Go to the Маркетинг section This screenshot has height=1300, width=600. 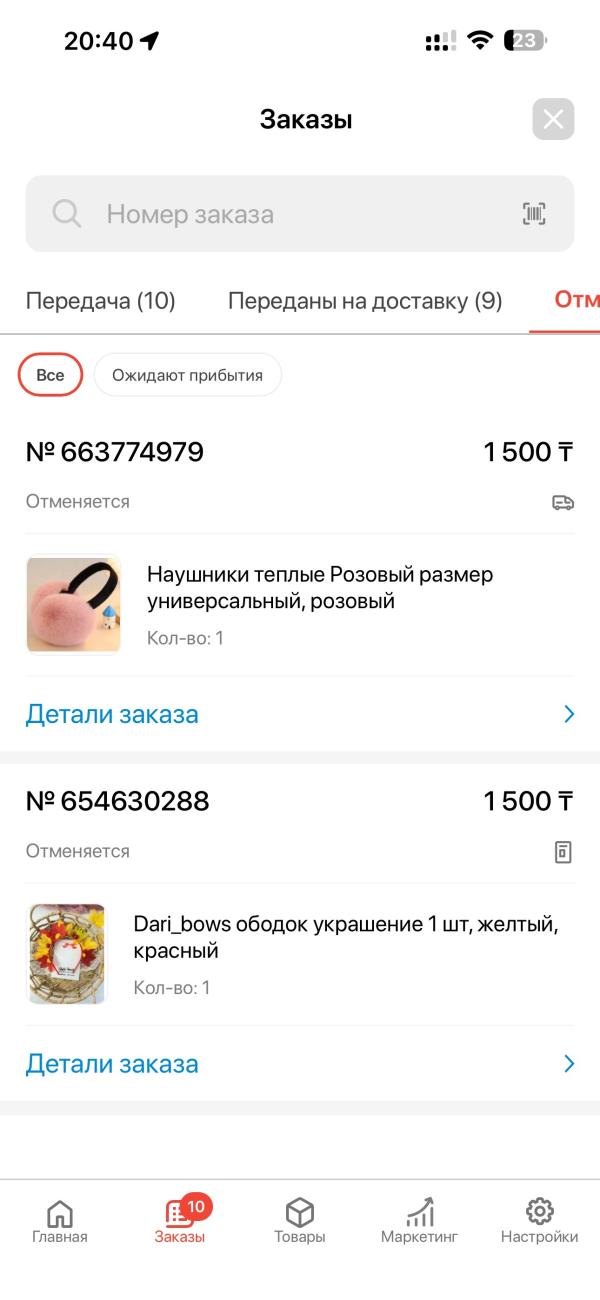pyautogui.click(x=419, y=1221)
